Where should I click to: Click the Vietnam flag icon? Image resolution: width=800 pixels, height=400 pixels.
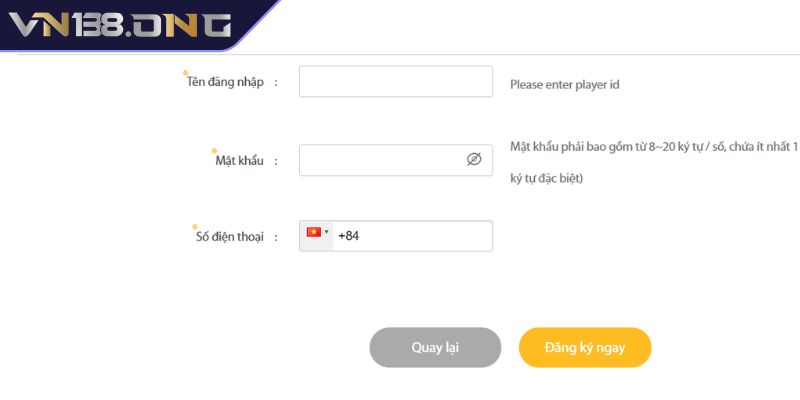(x=314, y=232)
